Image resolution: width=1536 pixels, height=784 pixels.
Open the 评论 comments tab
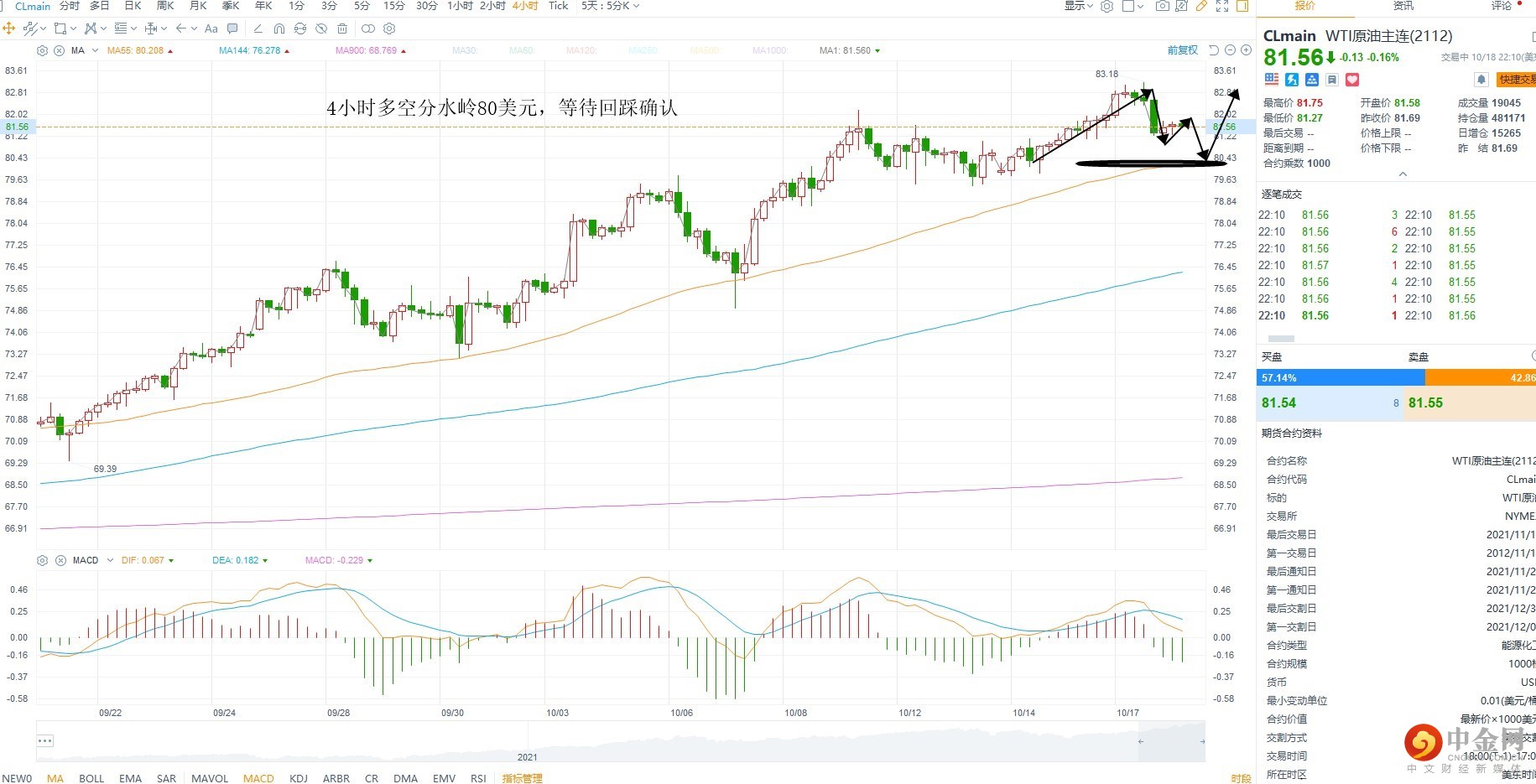click(1502, 6)
